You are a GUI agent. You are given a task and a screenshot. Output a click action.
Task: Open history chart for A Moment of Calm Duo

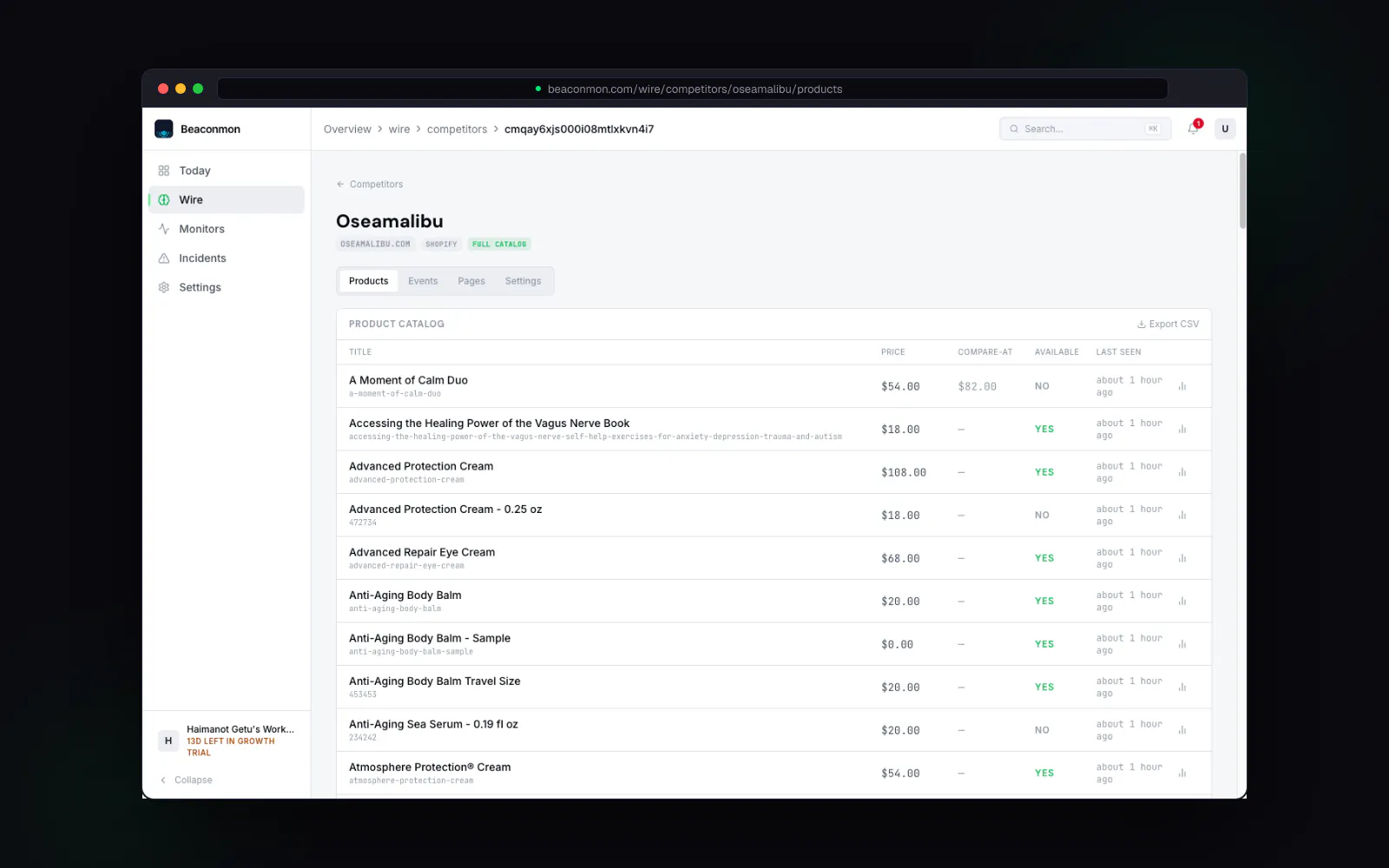(1182, 386)
